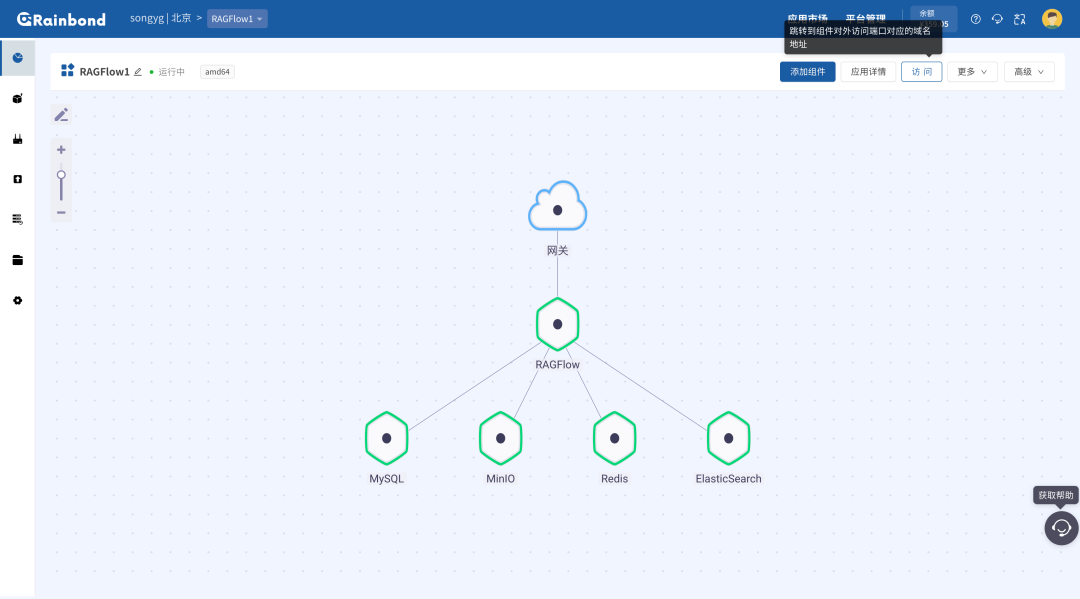1080x599 pixels.
Task: Open the folder icon in sidebar
Action: pyautogui.click(x=18, y=260)
